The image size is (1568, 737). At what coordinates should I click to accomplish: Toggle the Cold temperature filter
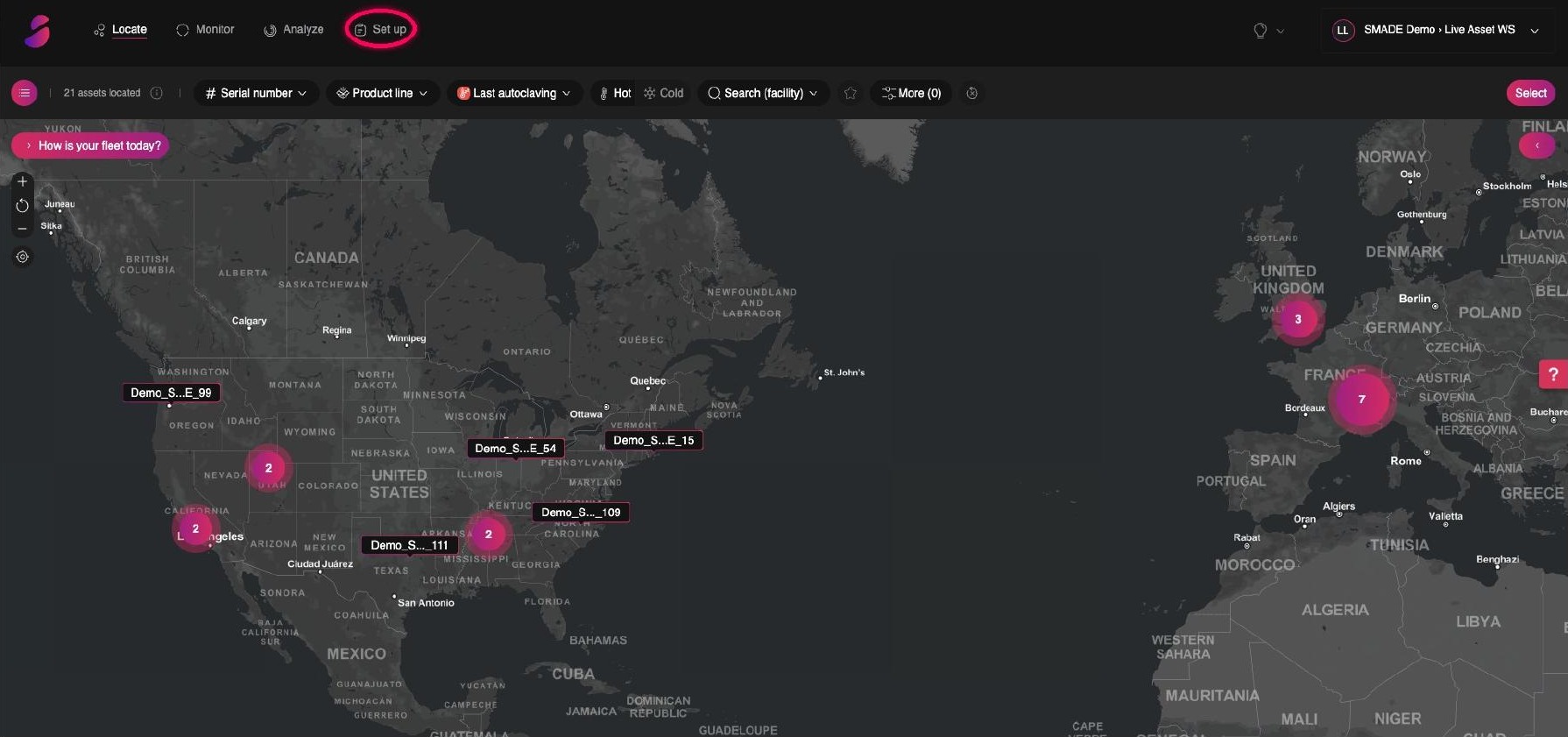[664, 93]
